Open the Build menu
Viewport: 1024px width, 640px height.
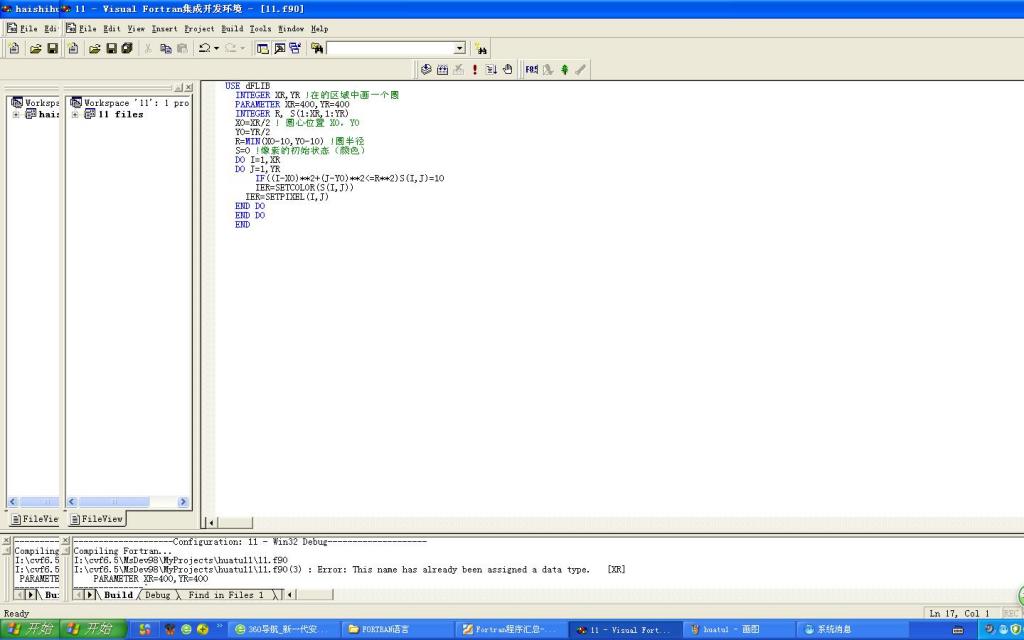pyautogui.click(x=232, y=29)
